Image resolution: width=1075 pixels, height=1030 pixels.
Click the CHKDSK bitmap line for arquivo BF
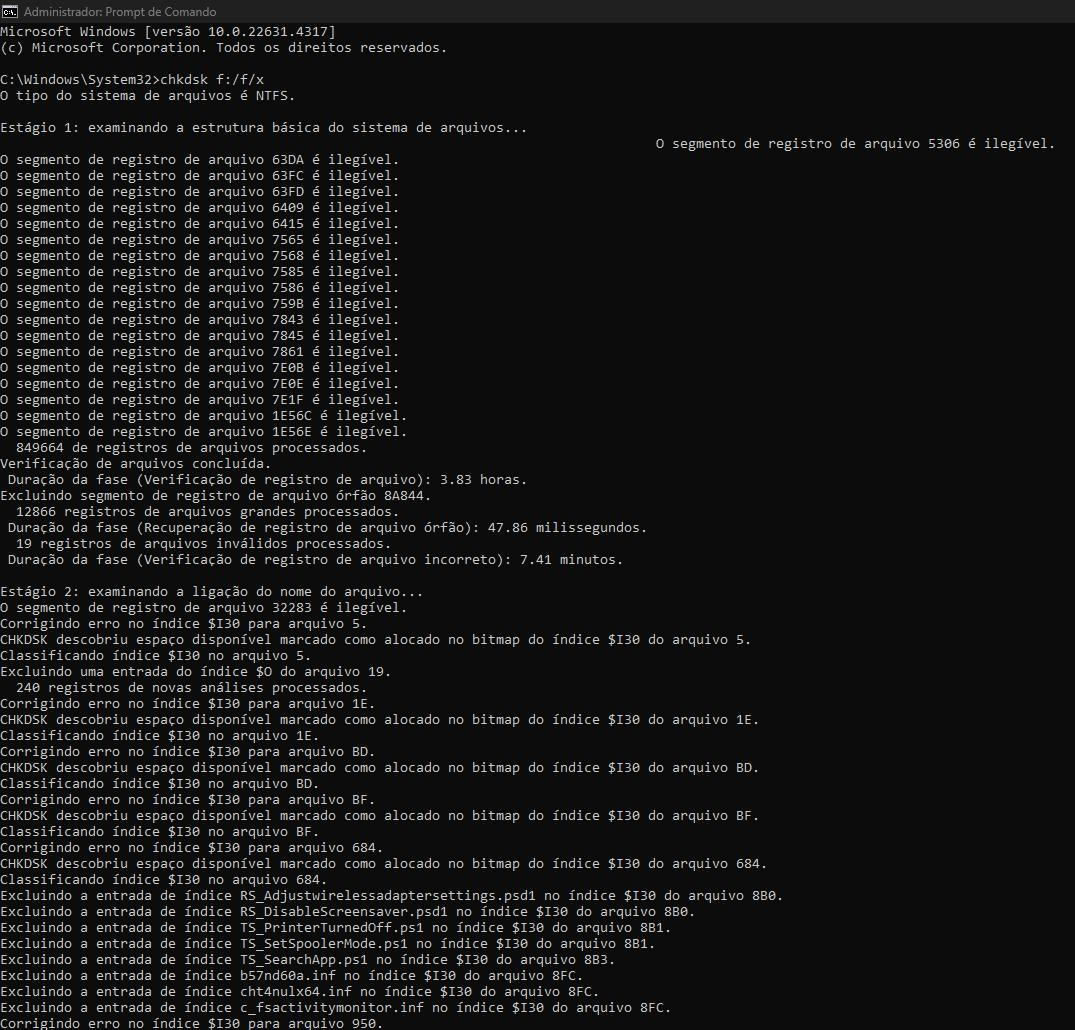tap(380, 815)
